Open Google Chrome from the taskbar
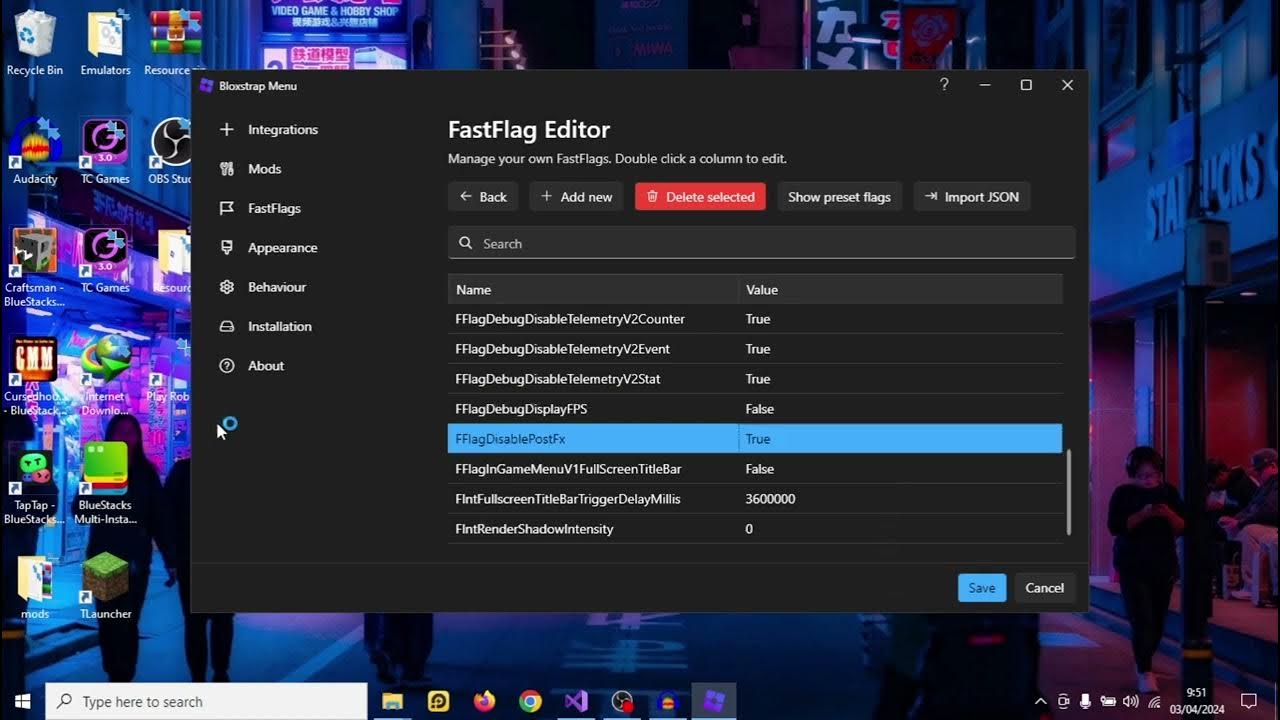The image size is (1280, 720). (x=531, y=702)
